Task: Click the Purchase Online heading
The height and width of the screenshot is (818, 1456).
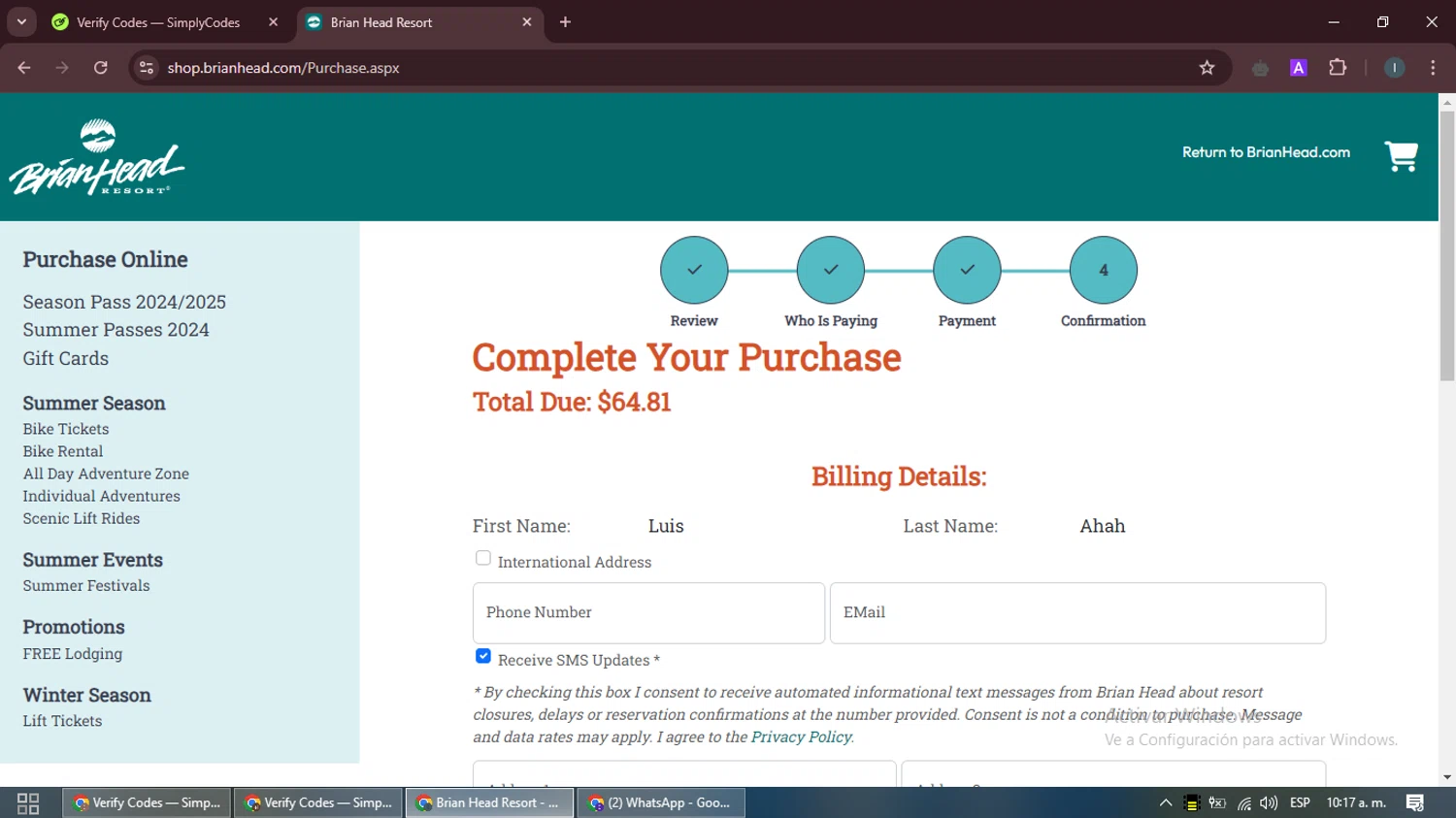Action: 105,259
